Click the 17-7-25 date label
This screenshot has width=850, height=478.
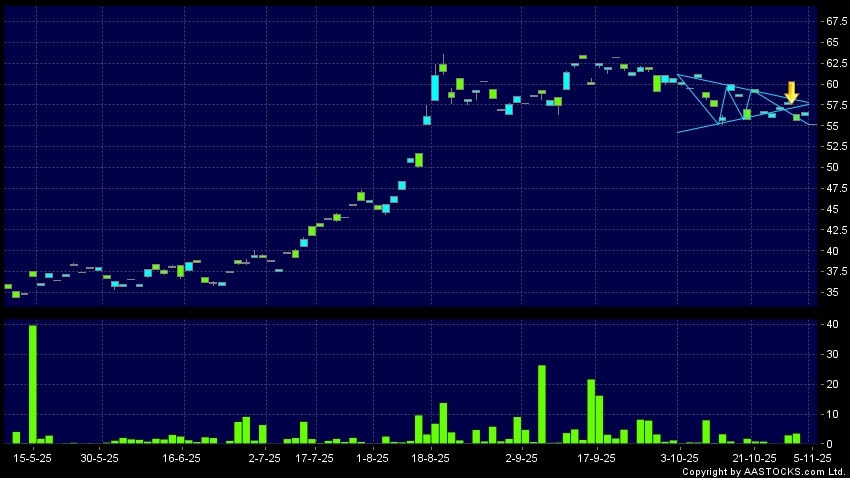click(314, 457)
